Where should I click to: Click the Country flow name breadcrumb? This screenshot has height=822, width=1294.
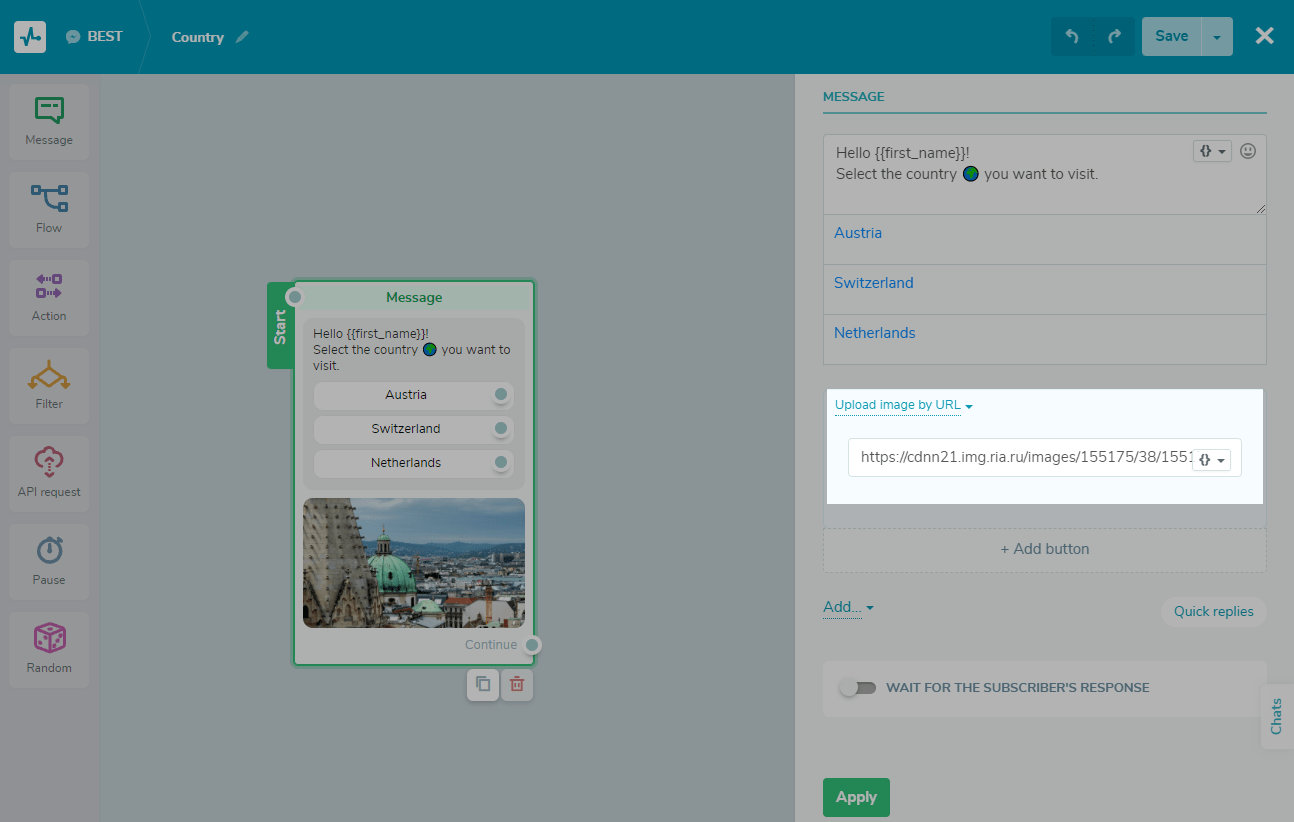[198, 37]
